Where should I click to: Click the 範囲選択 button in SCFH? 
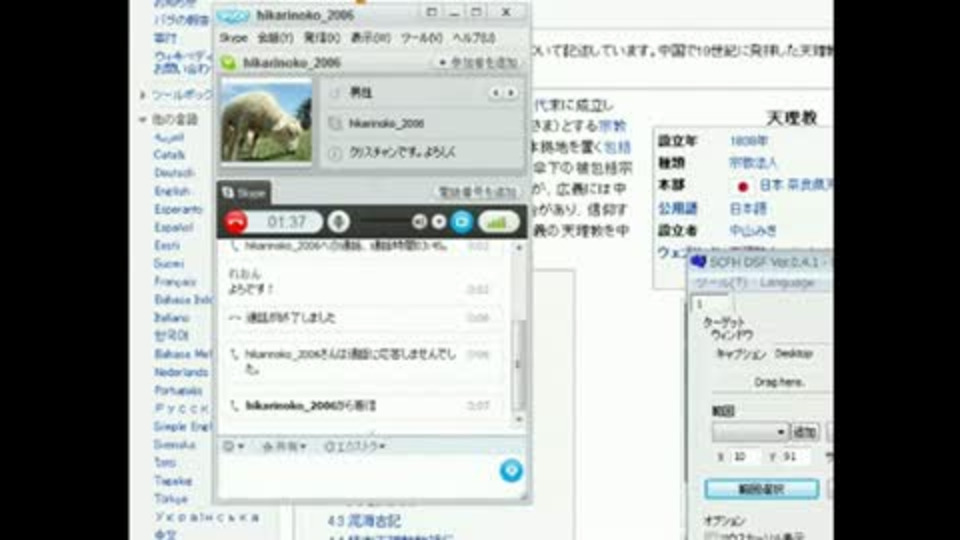[x=762, y=489]
